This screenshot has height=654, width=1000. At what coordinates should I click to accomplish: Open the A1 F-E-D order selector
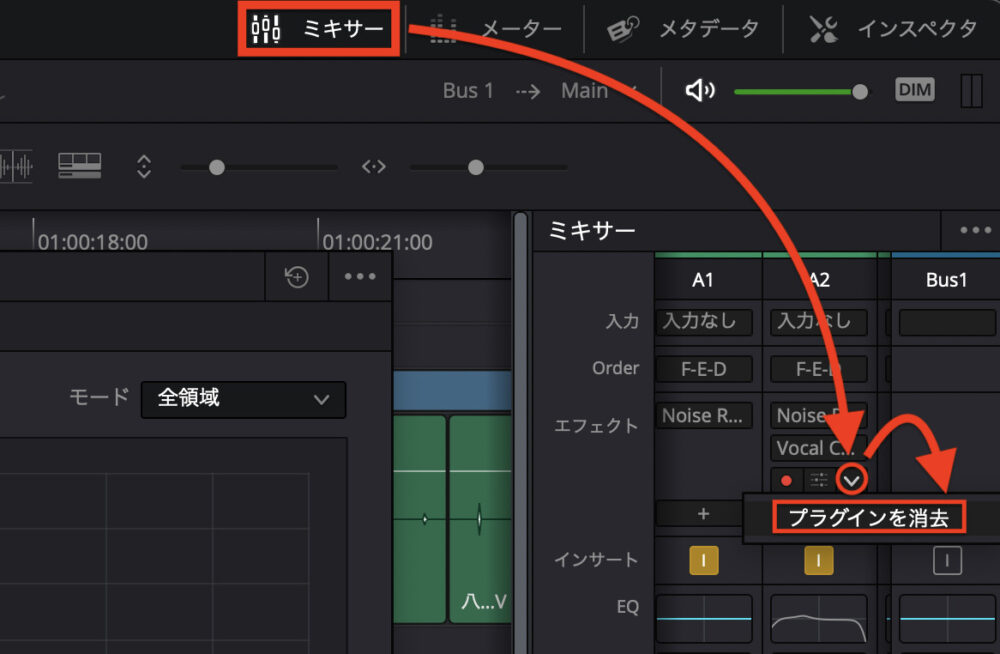click(x=704, y=369)
